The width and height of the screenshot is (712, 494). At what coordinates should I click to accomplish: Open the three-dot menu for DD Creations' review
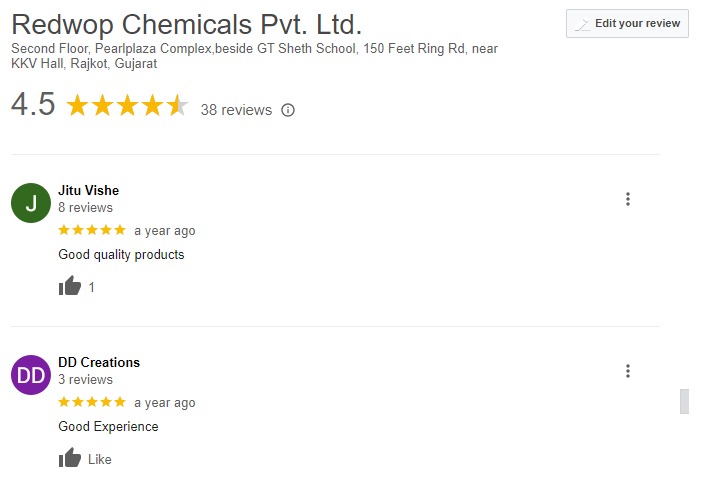click(628, 371)
